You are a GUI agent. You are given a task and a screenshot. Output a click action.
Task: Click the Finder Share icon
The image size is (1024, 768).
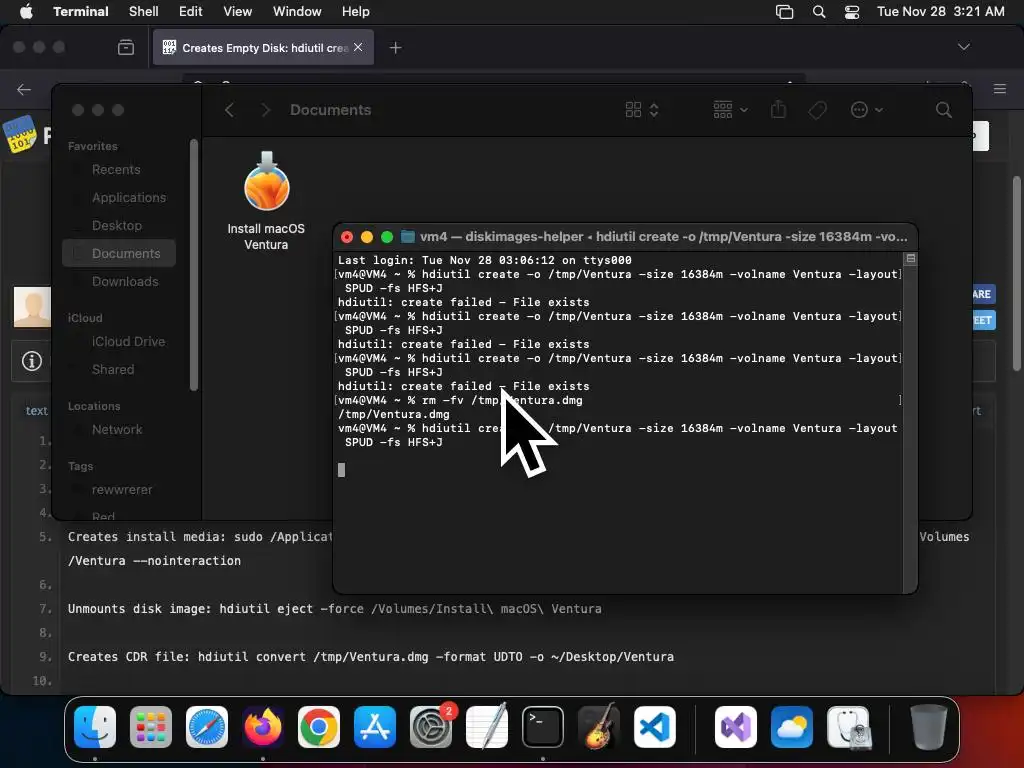coord(778,109)
